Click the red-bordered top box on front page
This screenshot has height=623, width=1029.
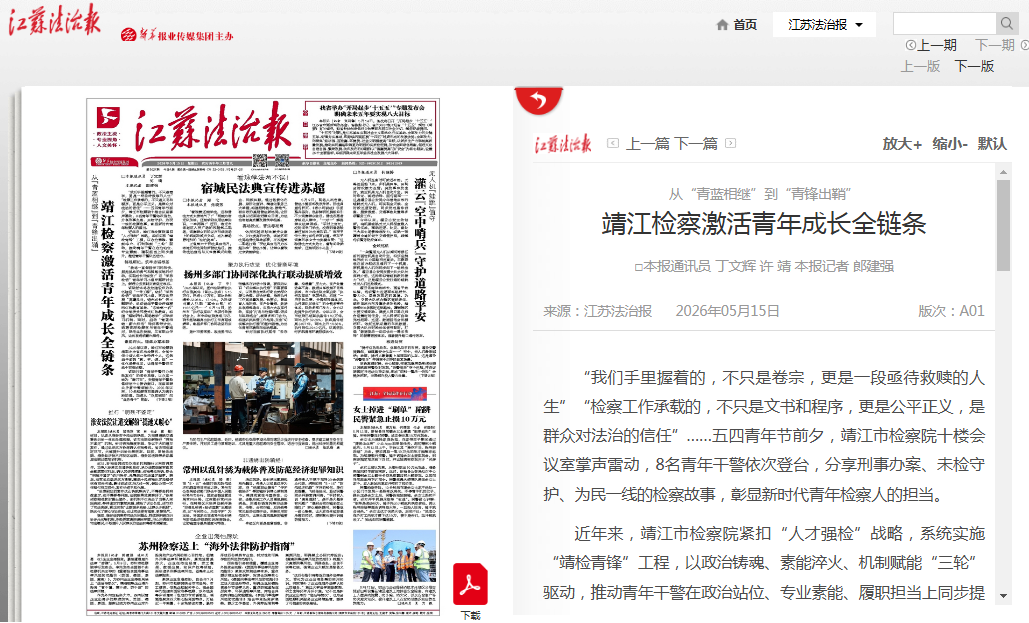coord(370,129)
